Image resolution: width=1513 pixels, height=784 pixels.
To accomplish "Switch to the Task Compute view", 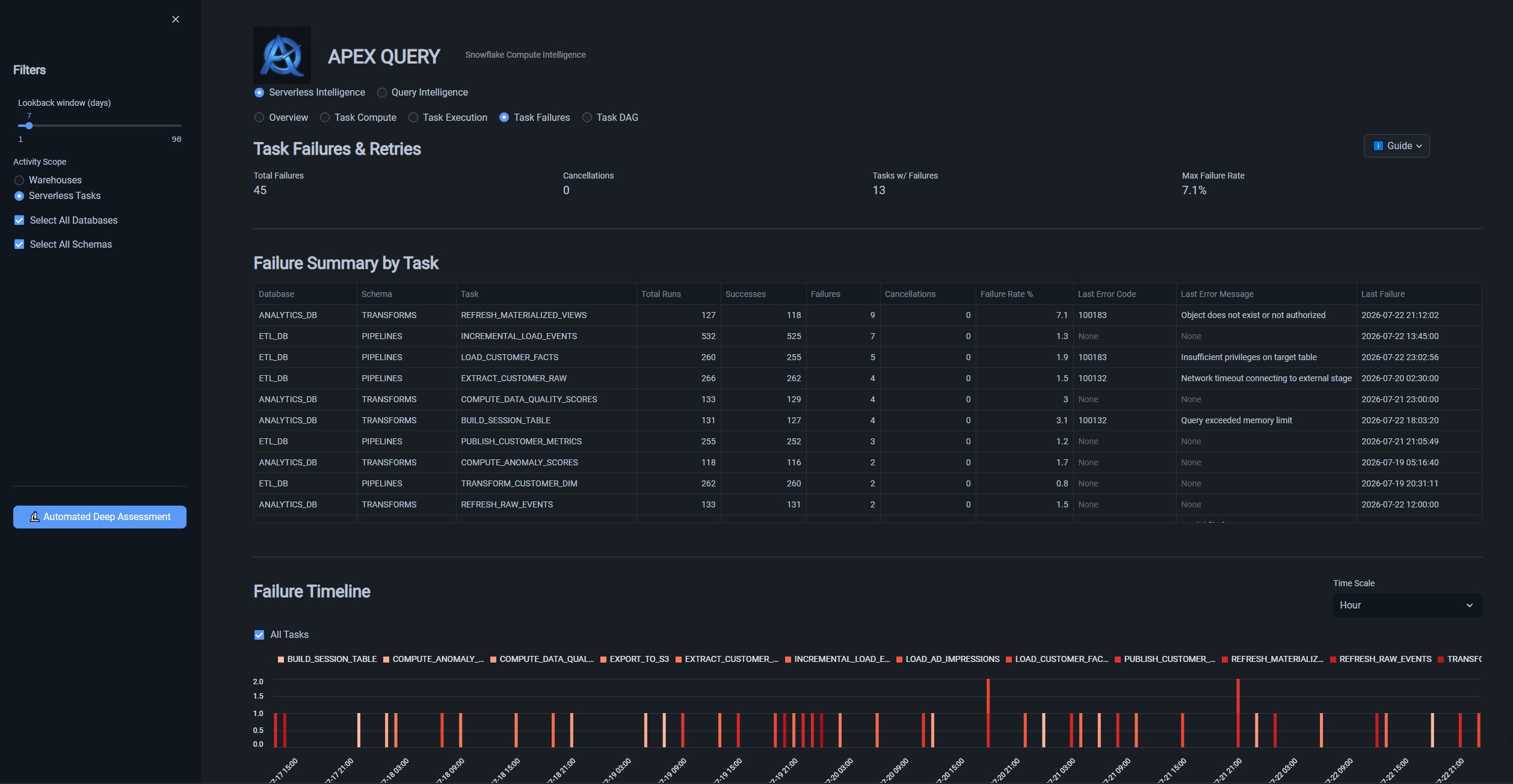I will [x=358, y=118].
